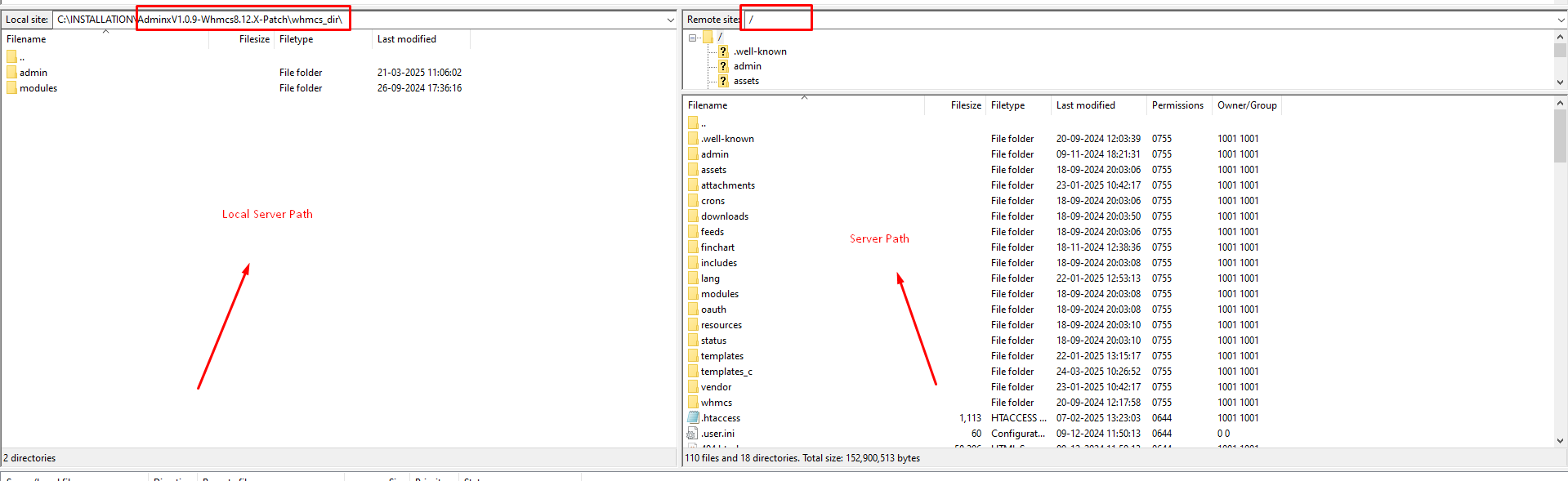Image resolution: width=1568 pixels, height=481 pixels.
Task: Open the Remote site path dropdown
Action: 1561,20
